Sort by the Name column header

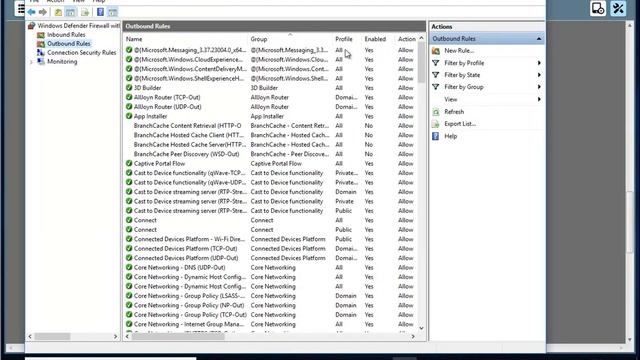tap(134, 39)
